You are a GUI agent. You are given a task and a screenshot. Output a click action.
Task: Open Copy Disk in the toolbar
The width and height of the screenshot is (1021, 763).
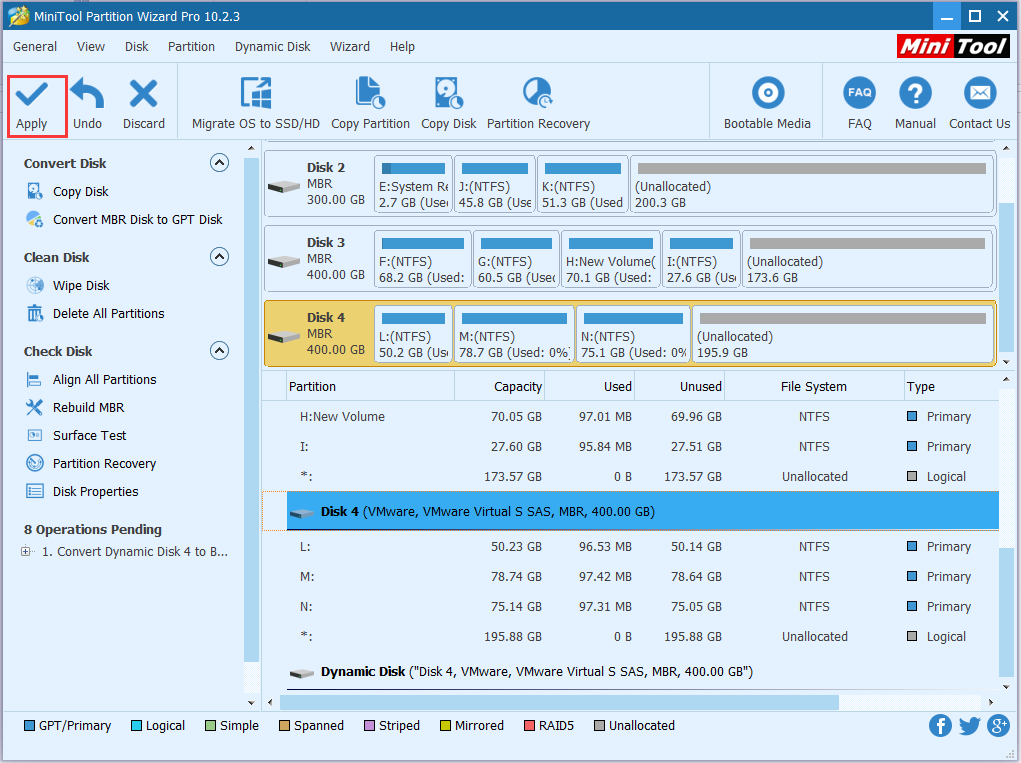449,106
